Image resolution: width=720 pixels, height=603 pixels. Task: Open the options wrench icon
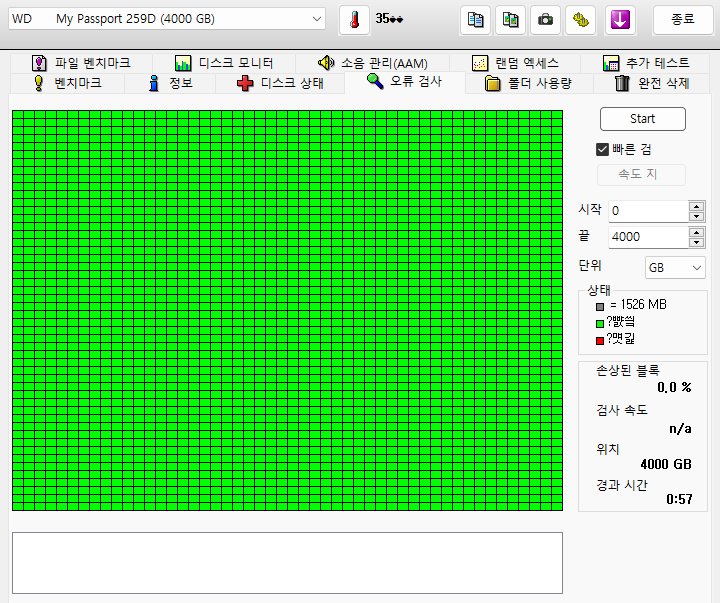[x=580, y=20]
